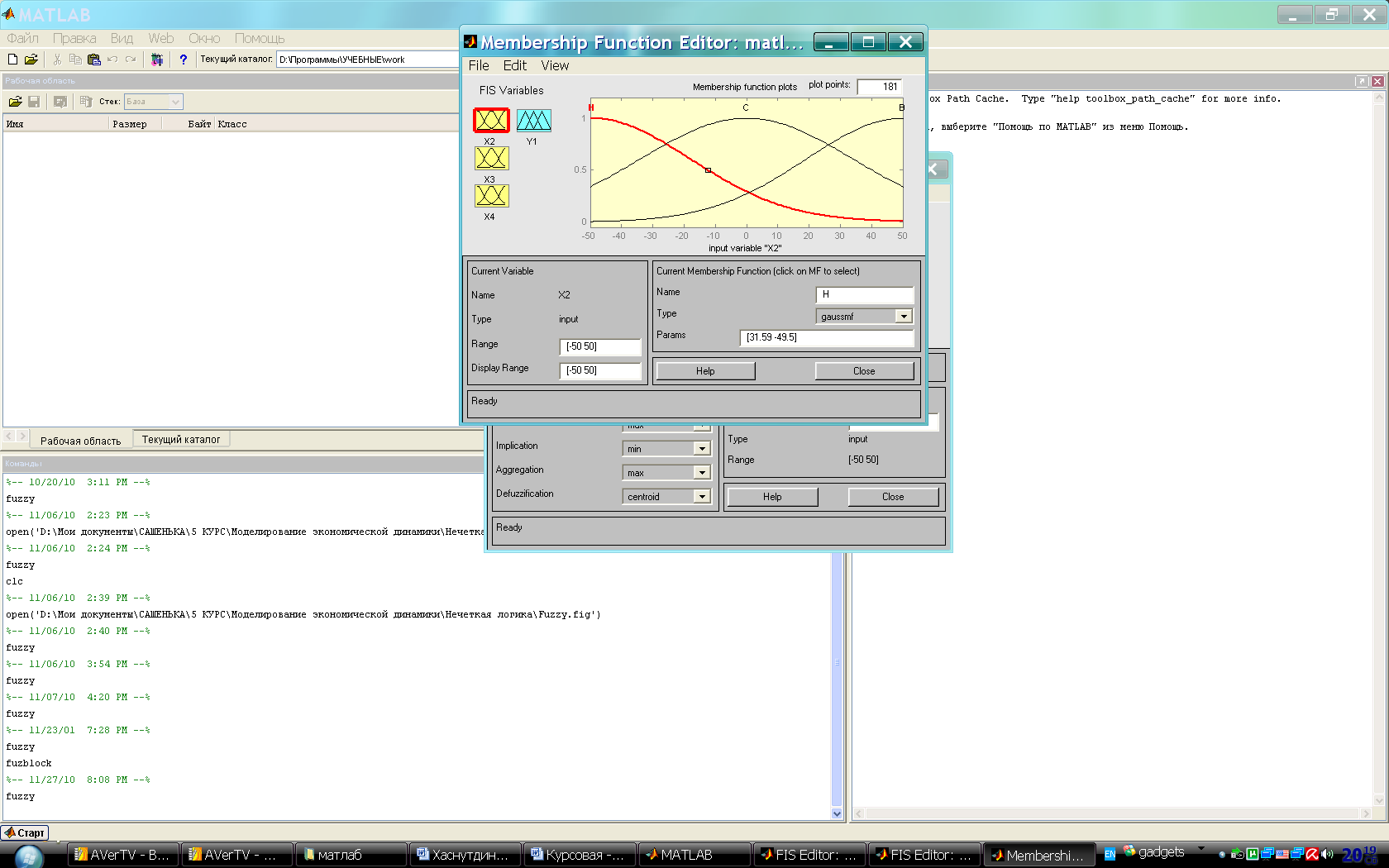Switch to матлаб taskbar item

351,855
